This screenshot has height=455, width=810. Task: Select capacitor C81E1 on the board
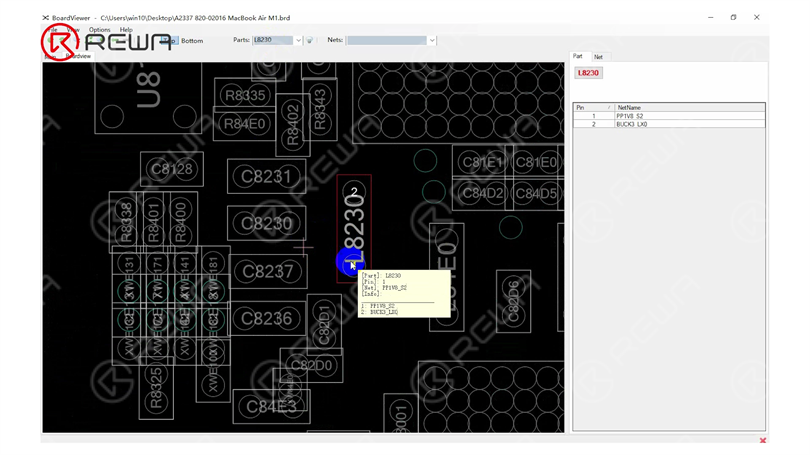482,163
